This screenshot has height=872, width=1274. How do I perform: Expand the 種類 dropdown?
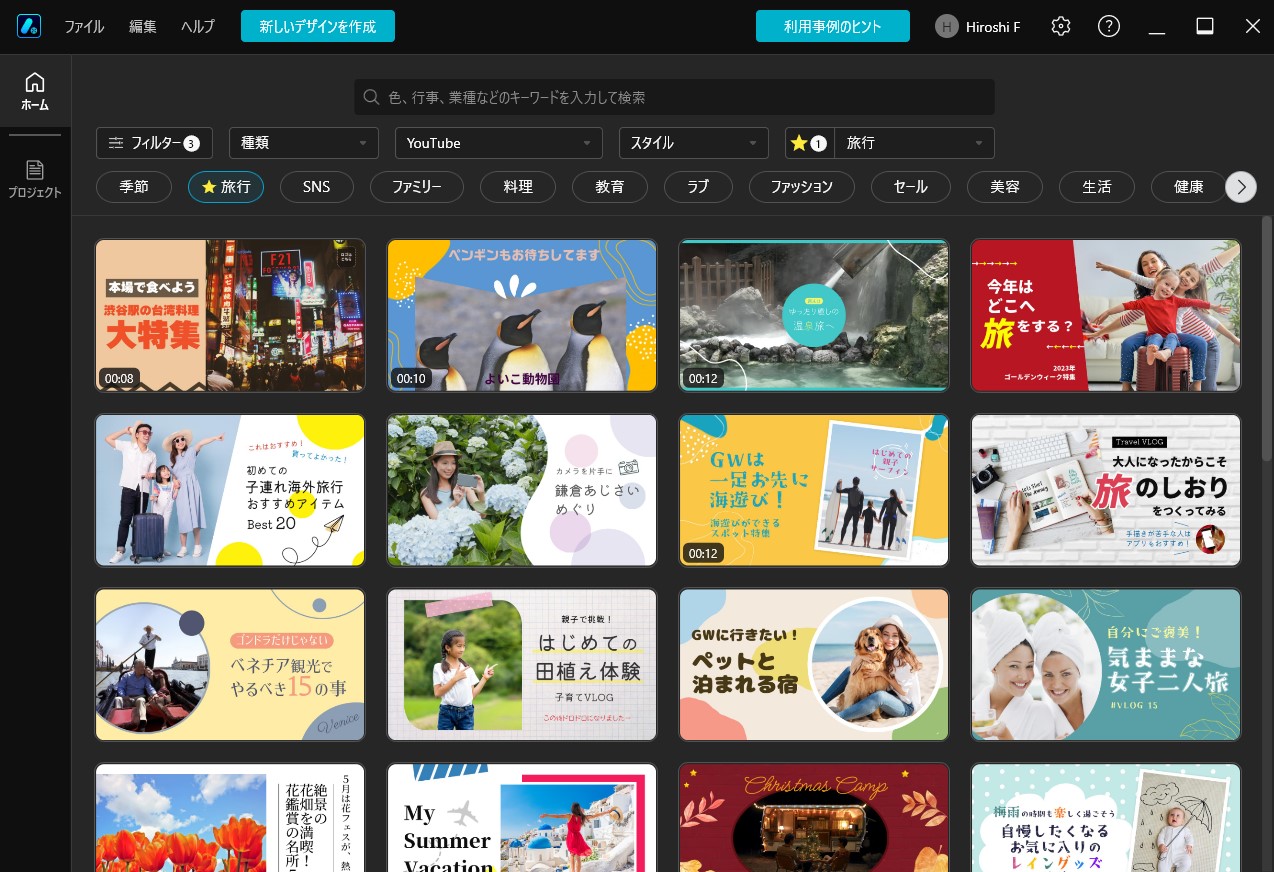point(303,143)
